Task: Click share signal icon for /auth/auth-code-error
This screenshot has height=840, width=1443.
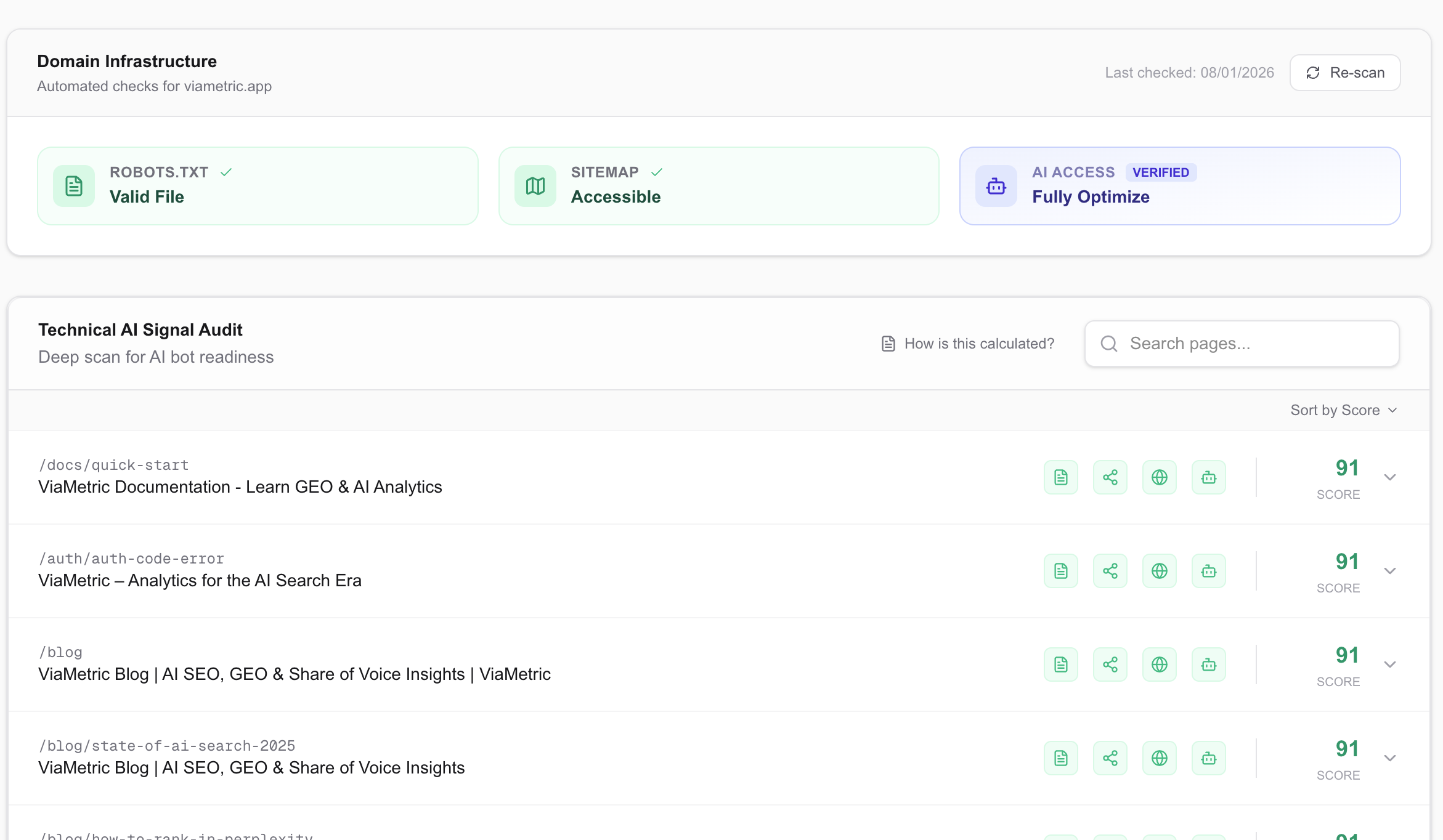Action: click(1110, 571)
